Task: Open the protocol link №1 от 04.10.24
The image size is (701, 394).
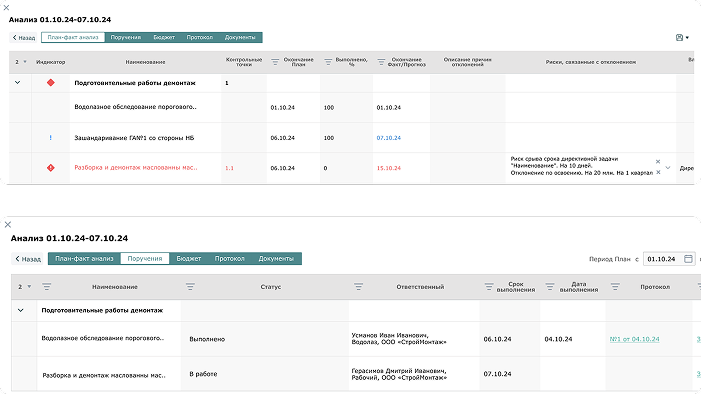Action: coord(634,339)
